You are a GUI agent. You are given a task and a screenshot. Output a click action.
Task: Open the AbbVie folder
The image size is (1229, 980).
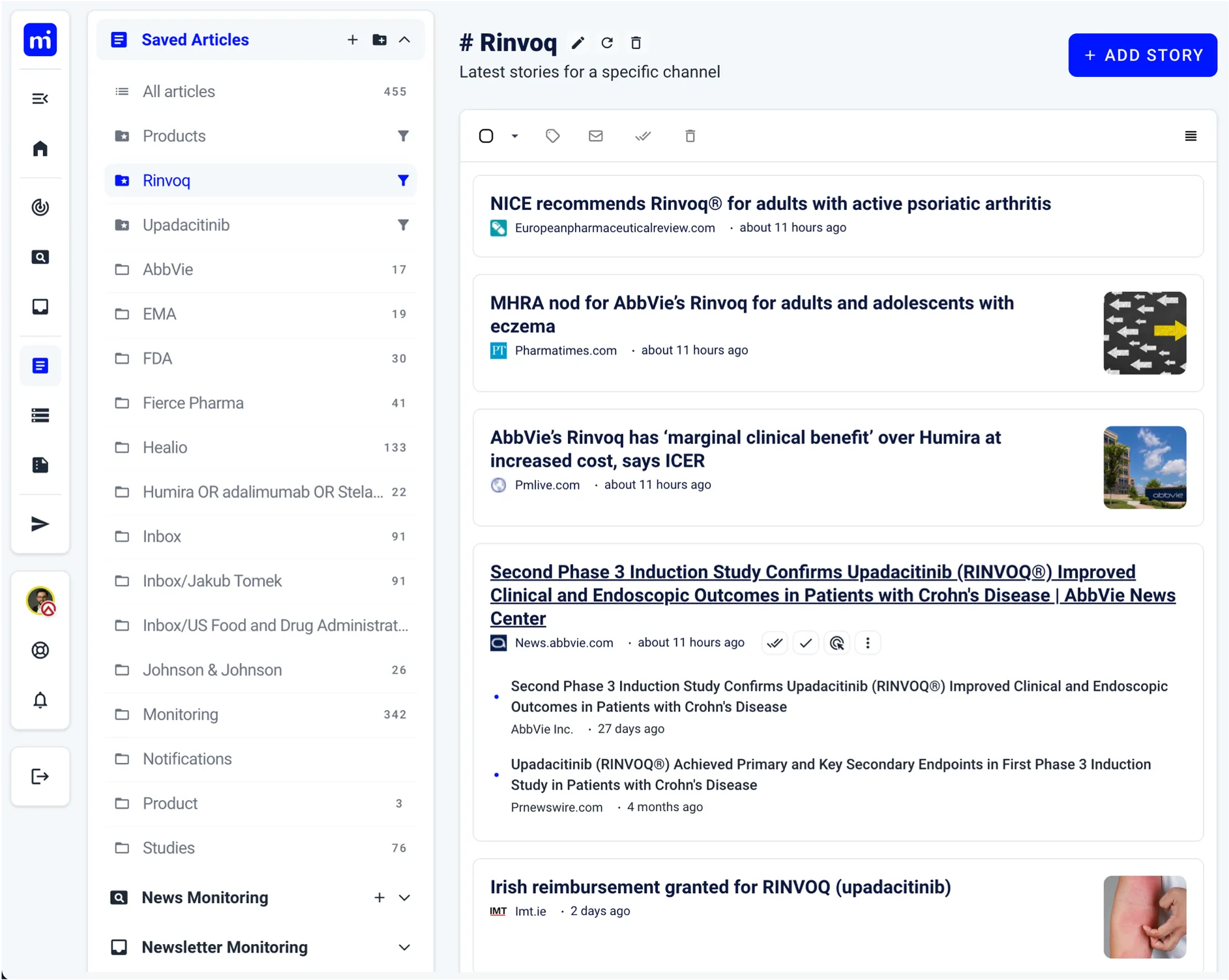click(261, 269)
